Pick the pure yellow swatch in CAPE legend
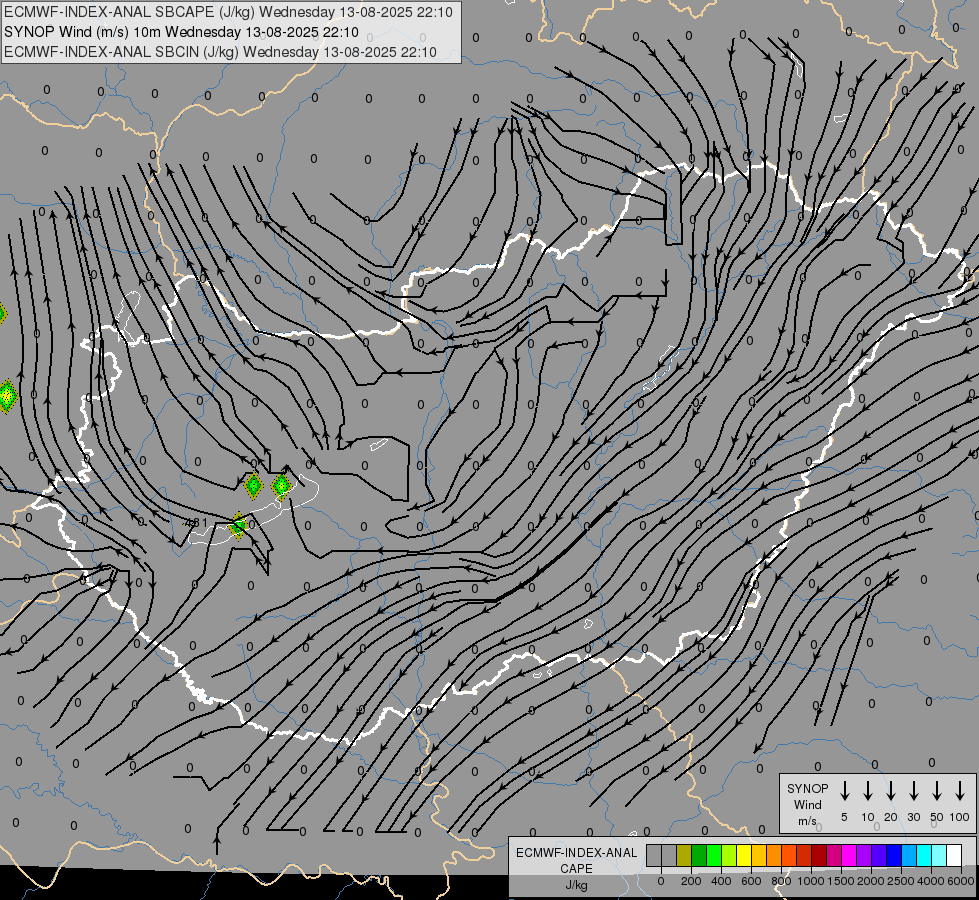Viewport: 979px width, 900px height. tap(744, 855)
